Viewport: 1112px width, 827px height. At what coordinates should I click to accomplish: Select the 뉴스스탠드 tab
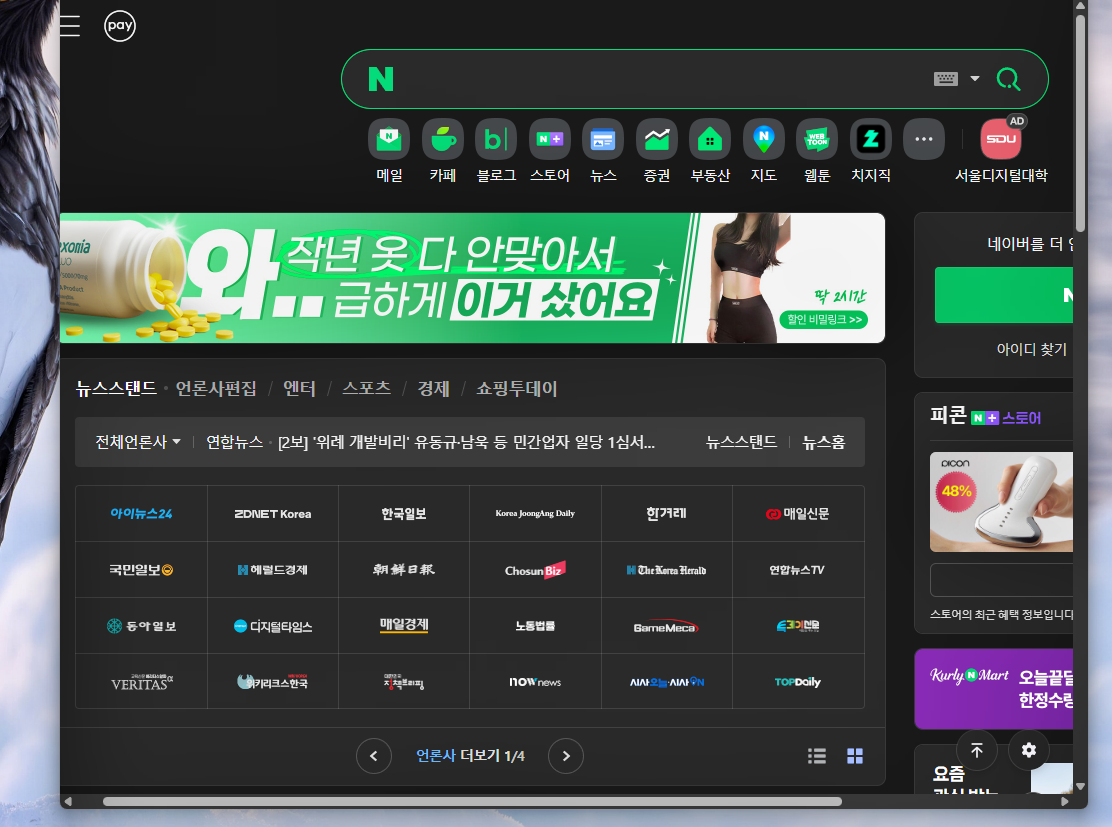click(116, 388)
